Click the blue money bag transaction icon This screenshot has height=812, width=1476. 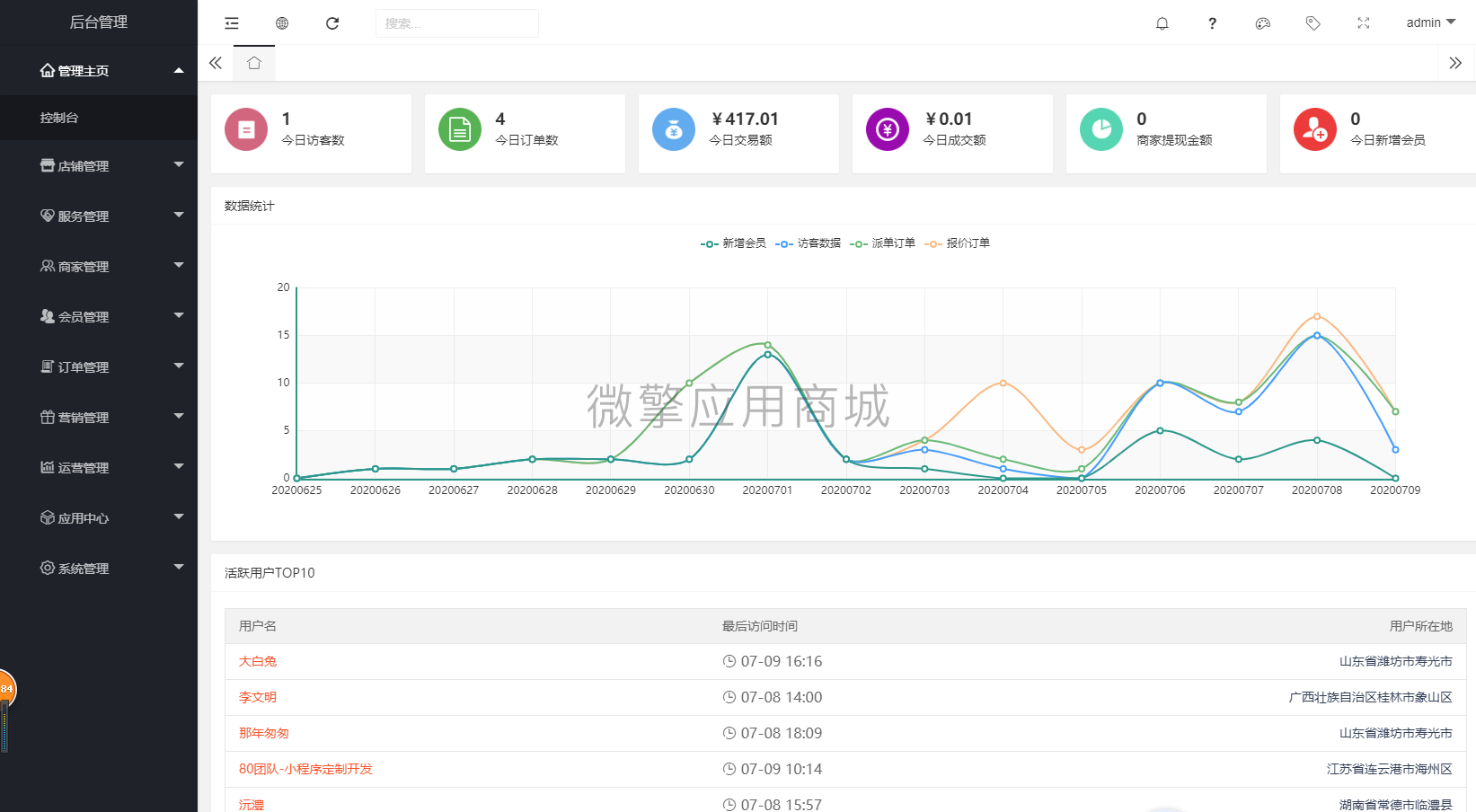[x=674, y=129]
